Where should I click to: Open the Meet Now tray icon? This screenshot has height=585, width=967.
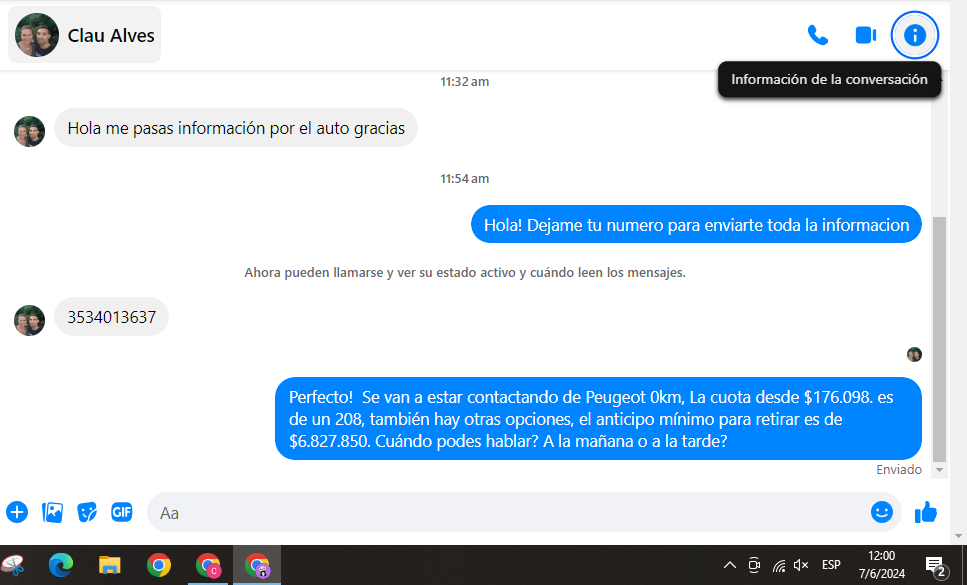point(754,565)
